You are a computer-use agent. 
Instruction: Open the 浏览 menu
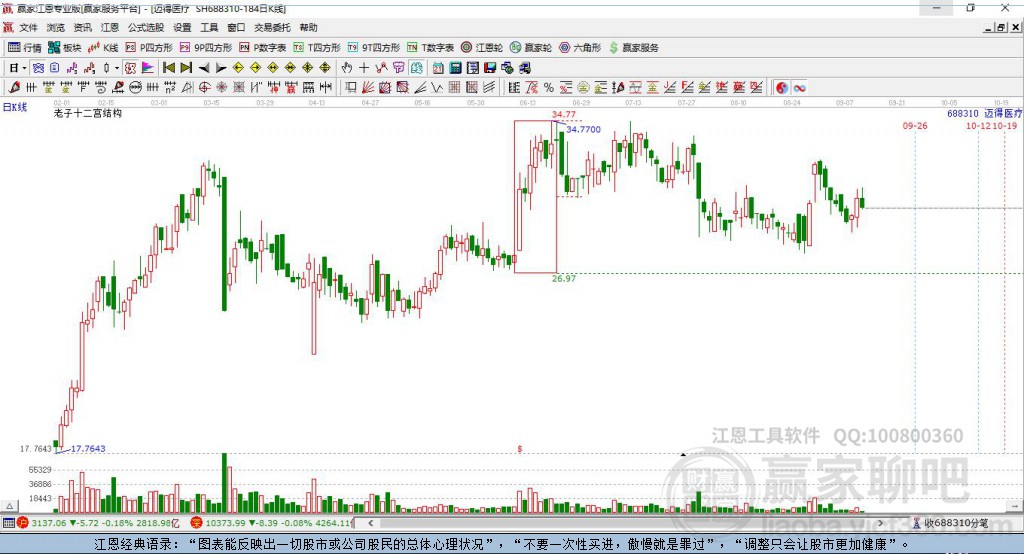click(56, 27)
